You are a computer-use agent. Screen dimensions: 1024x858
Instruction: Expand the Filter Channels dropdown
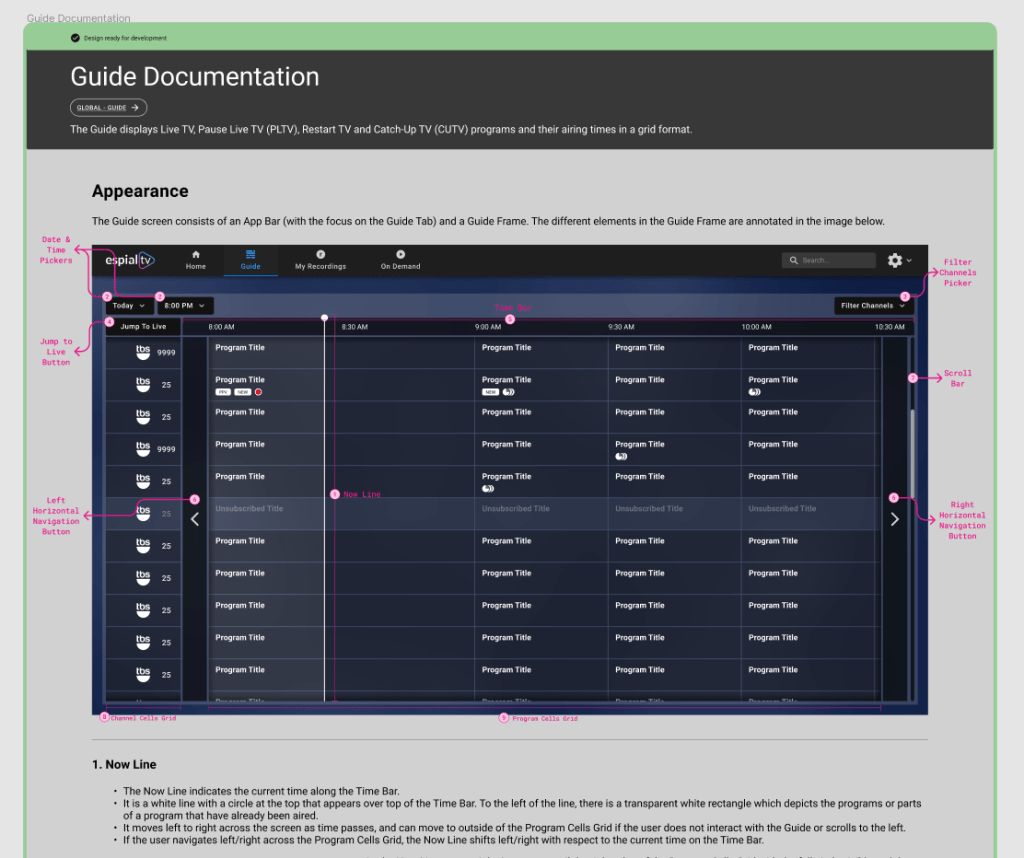(x=873, y=306)
